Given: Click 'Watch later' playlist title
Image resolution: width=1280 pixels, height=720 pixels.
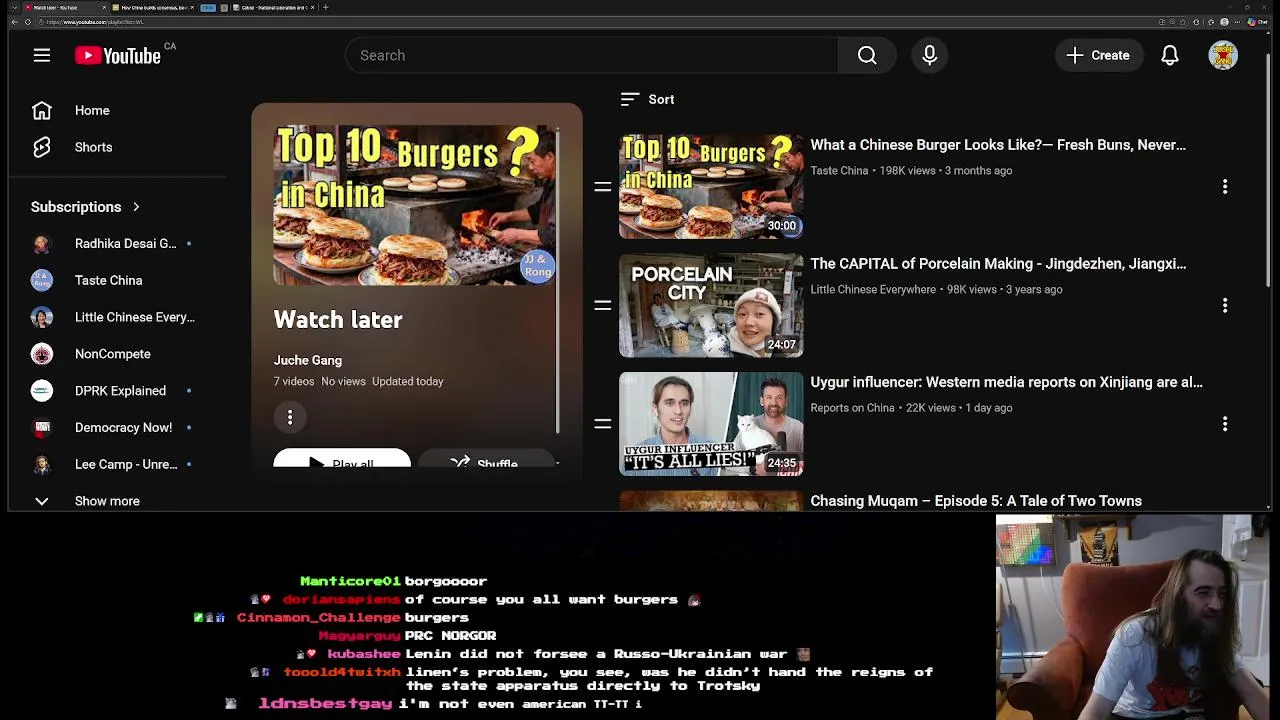Looking at the screenshot, I should pos(338,320).
